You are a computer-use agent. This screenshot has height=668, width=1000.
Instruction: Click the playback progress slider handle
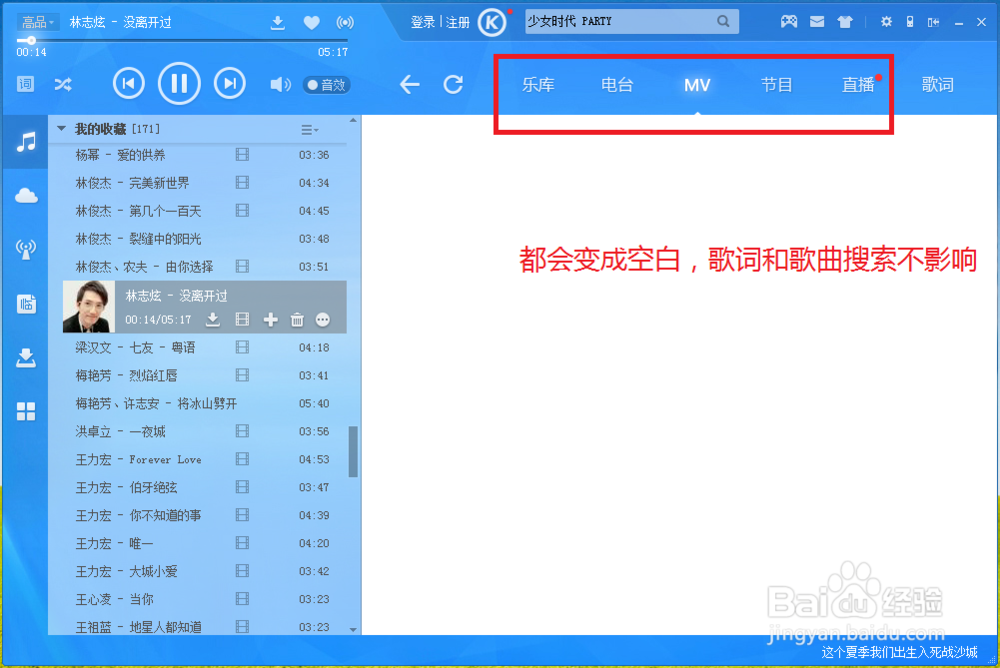coord(31,40)
